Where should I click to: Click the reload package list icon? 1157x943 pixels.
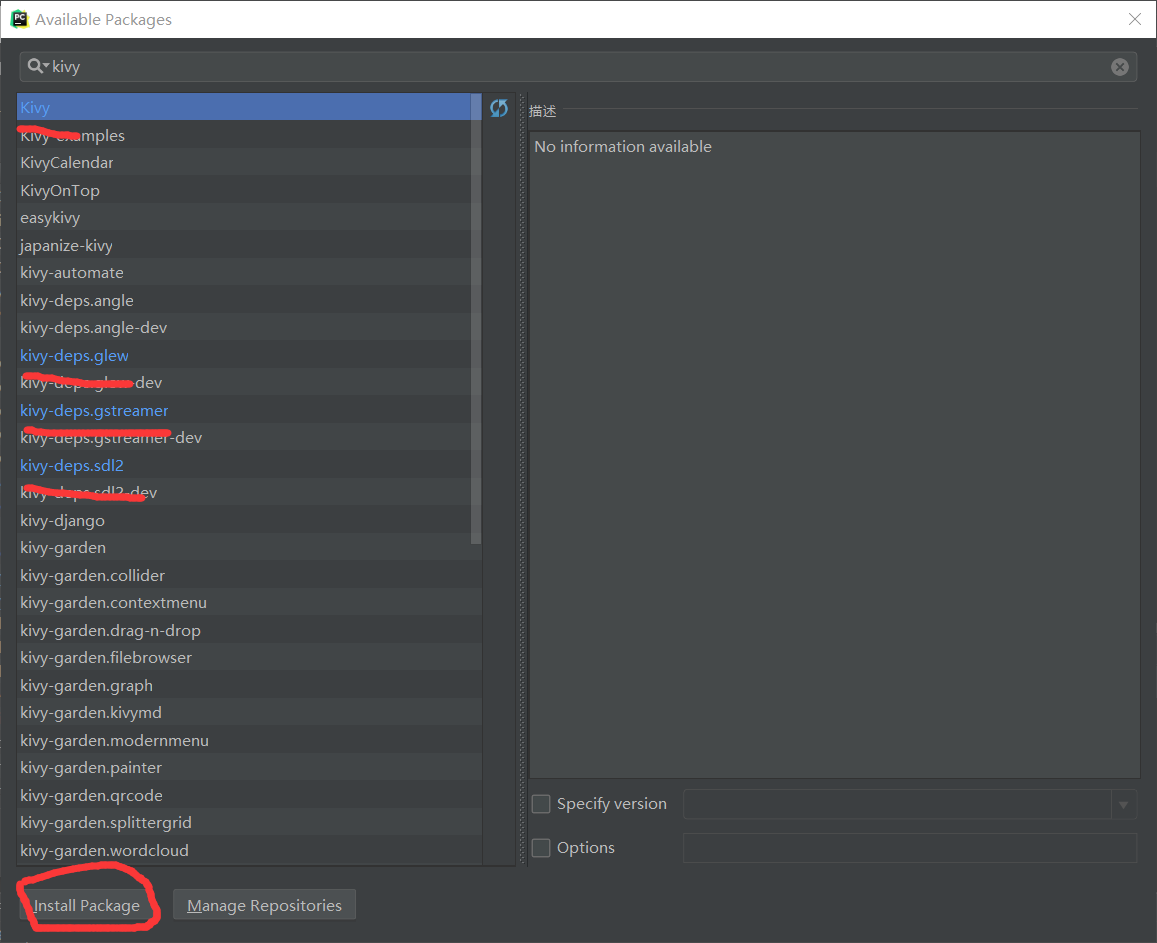(499, 108)
